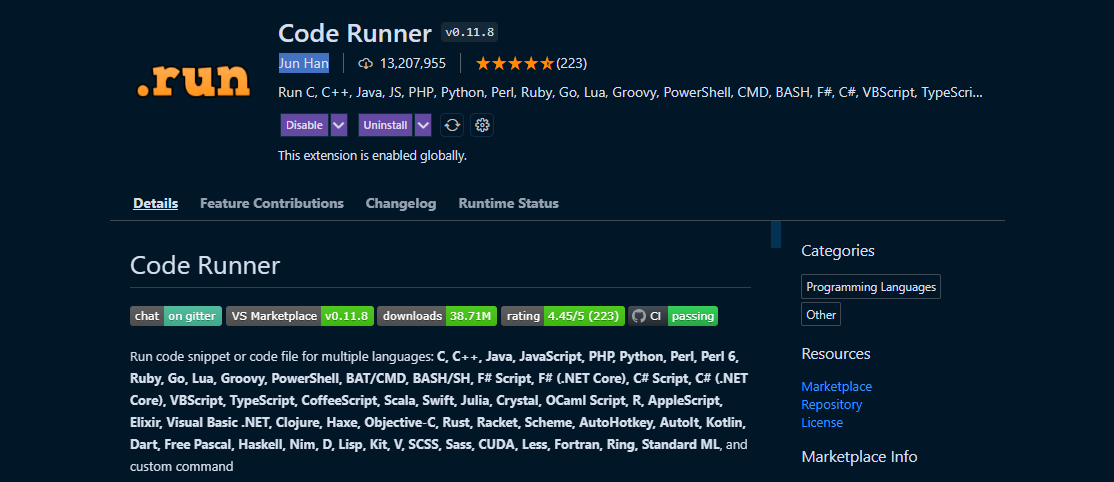This screenshot has height=482, width=1114.
Task: Select the Other category tag
Action: tap(821, 314)
